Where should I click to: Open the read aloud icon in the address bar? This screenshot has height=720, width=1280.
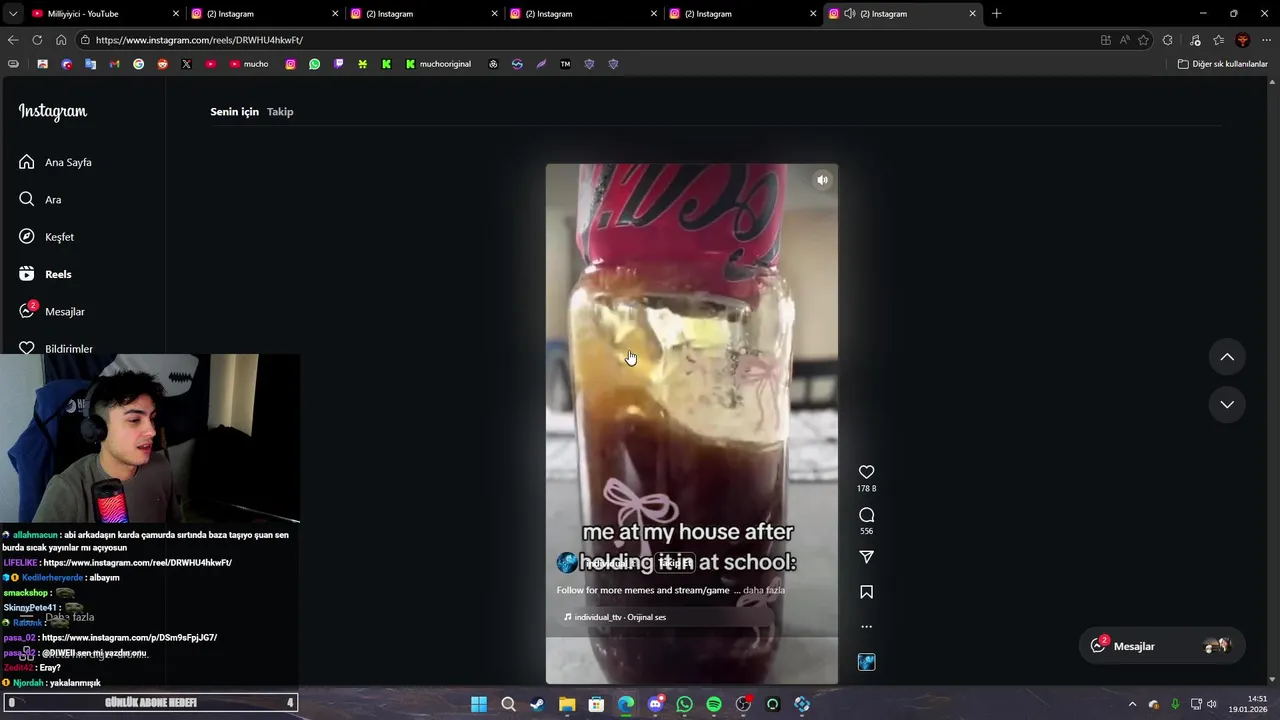click(1125, 40)
